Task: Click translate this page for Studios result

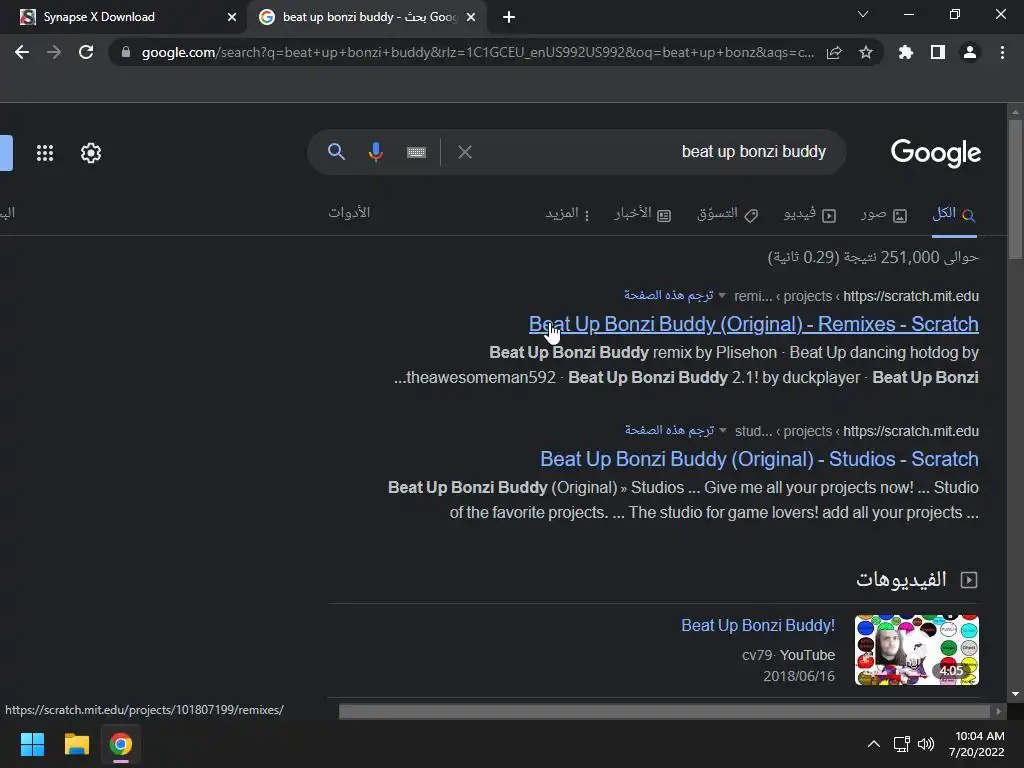Action: 669,430
